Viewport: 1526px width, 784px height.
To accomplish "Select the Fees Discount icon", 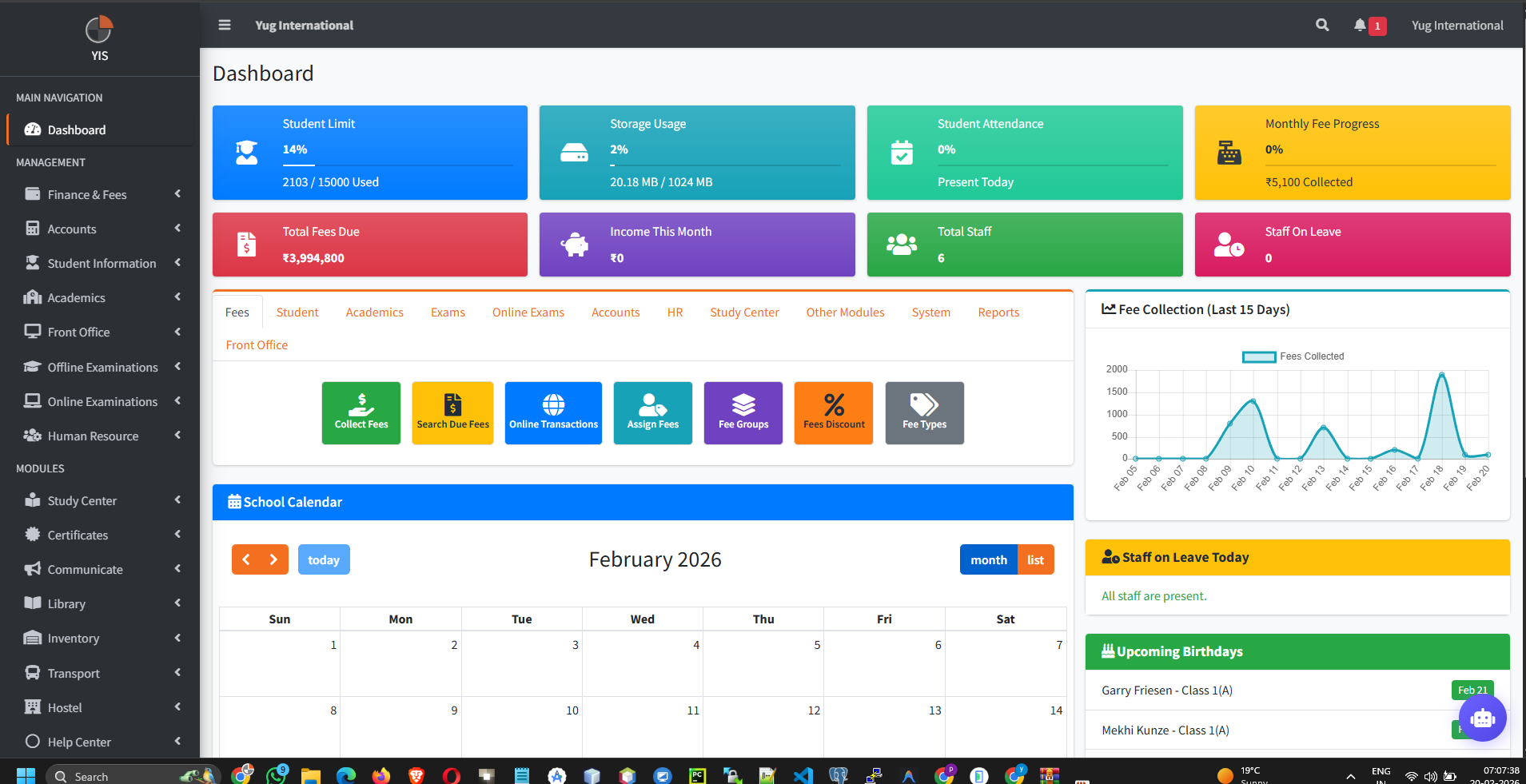I will point(833,412).
